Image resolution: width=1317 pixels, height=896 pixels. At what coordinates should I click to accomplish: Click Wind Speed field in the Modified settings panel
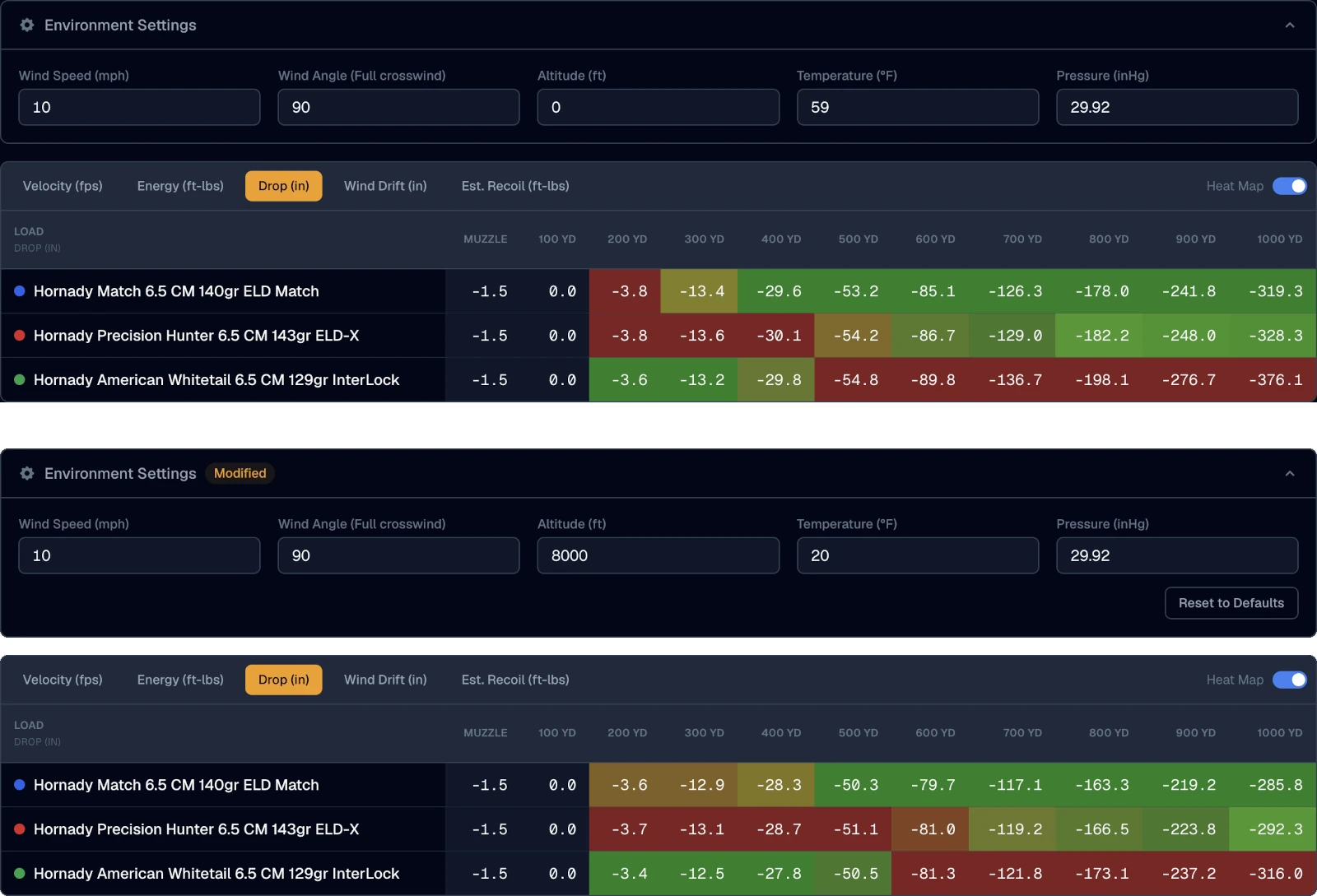click(x=139, y=555)
